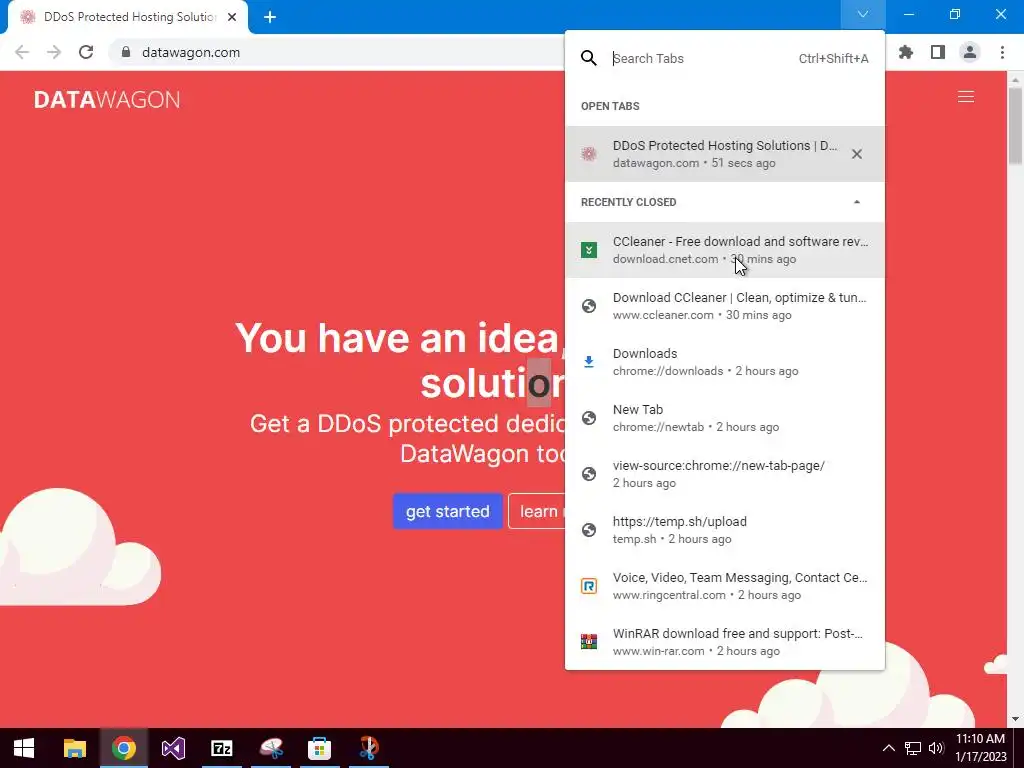Click the globe icon beside New Tab entry
Viewport: 1024px width, 768px height.
click(588, 418)
